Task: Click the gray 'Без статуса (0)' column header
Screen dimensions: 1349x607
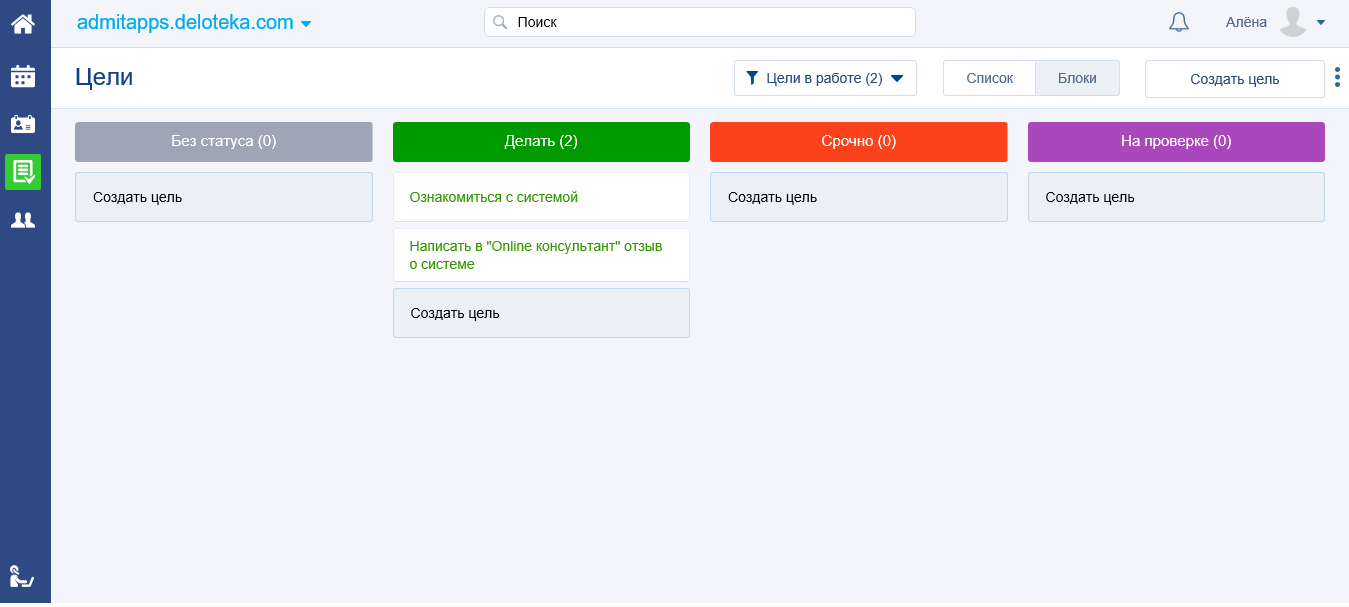Action: [x=224, y=141]
